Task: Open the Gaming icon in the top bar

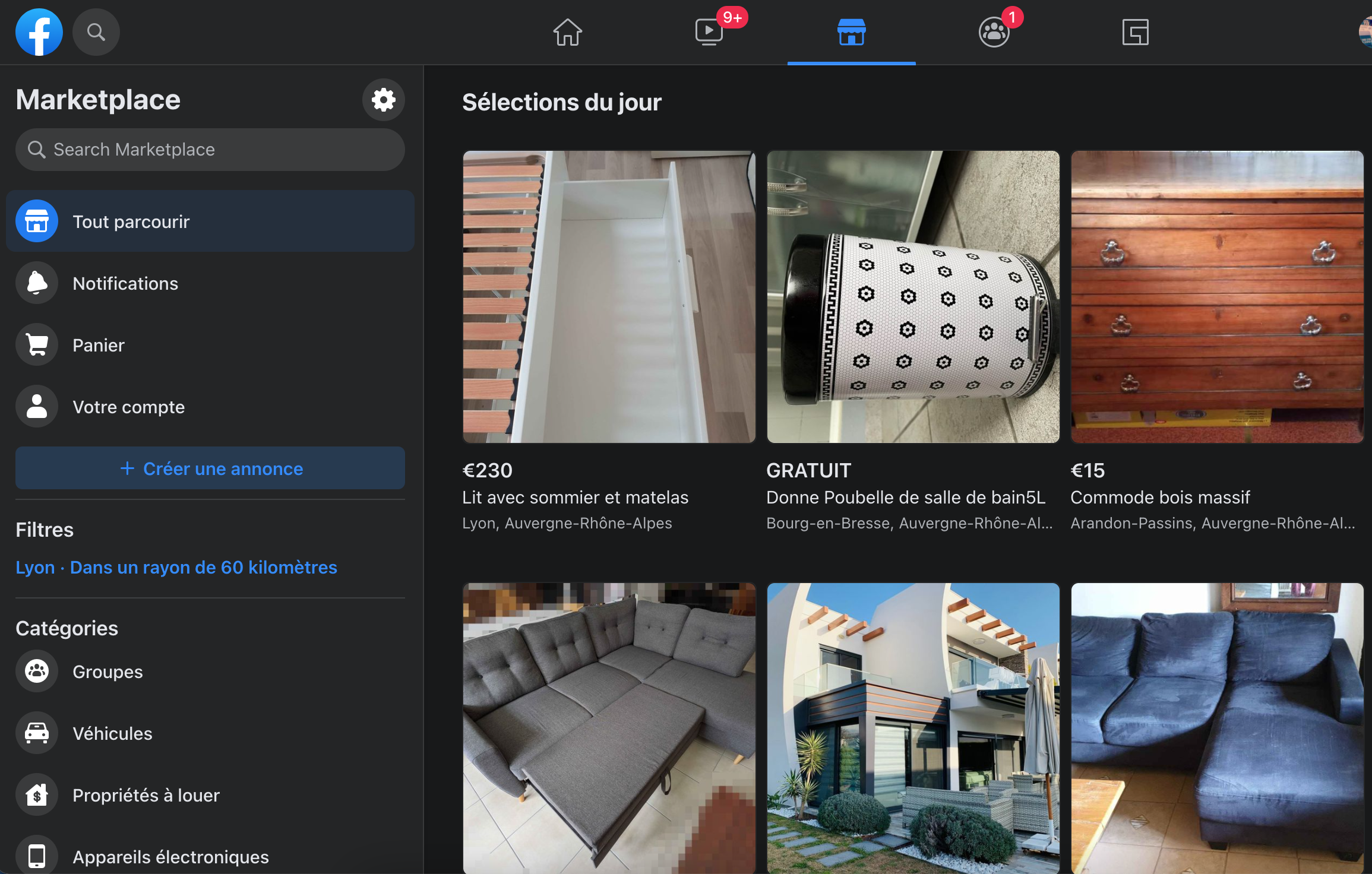Action: click(1135, 32)
